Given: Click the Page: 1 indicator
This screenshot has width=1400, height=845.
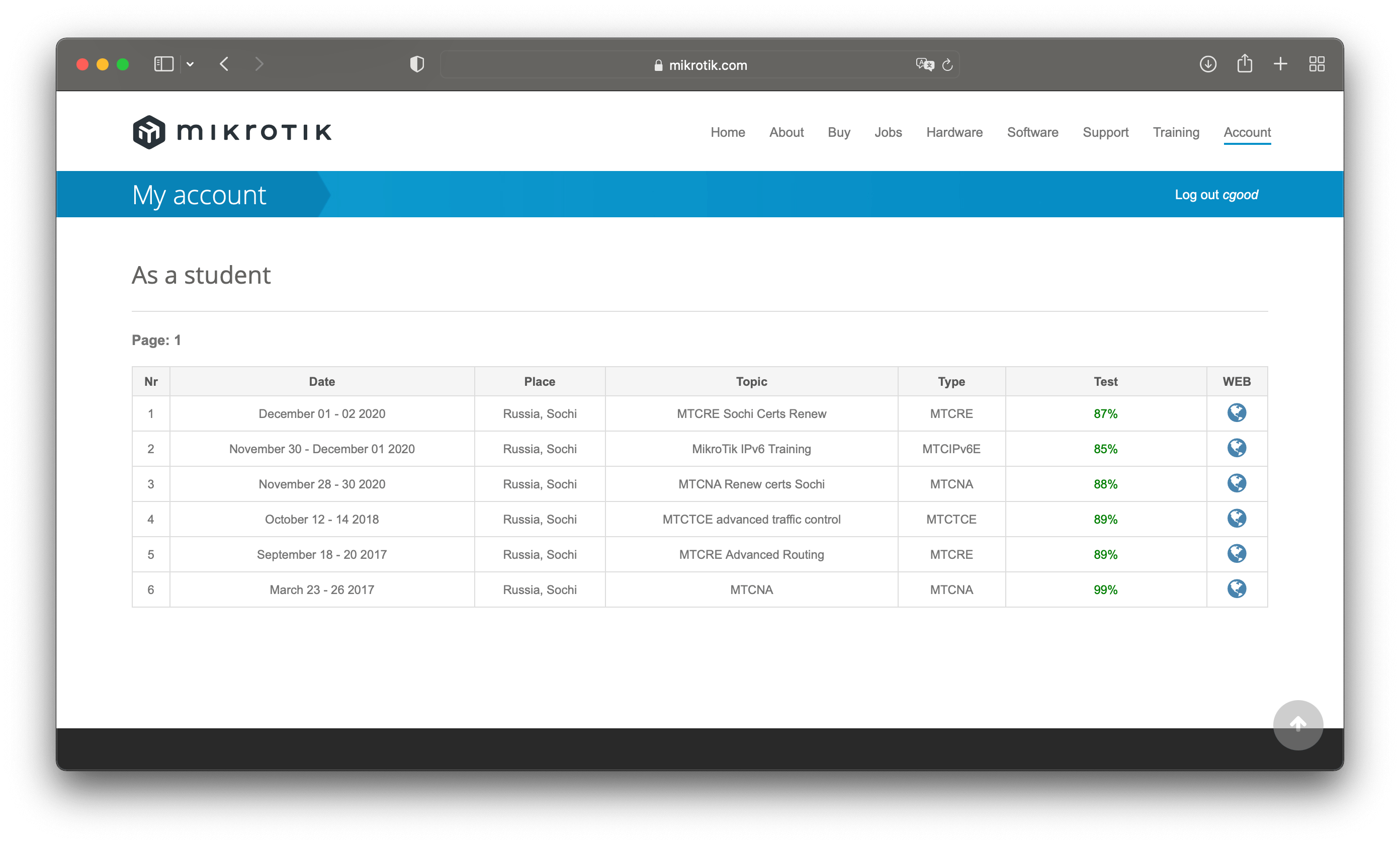Looking at the screenshot, I should click(156, 341).
